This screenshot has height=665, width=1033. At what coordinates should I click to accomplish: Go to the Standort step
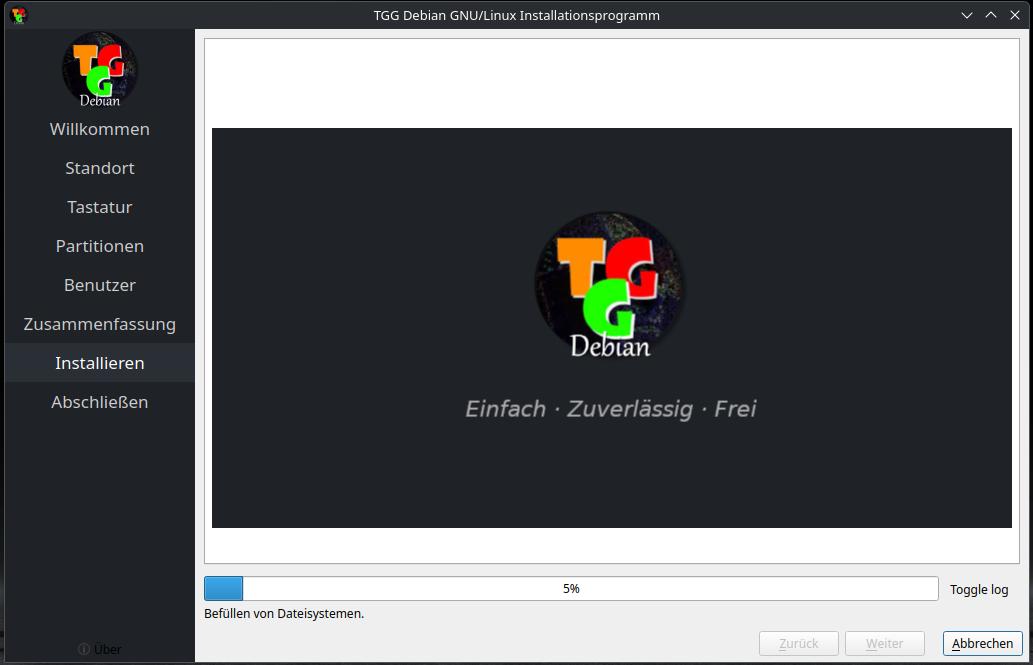(100, 168)
